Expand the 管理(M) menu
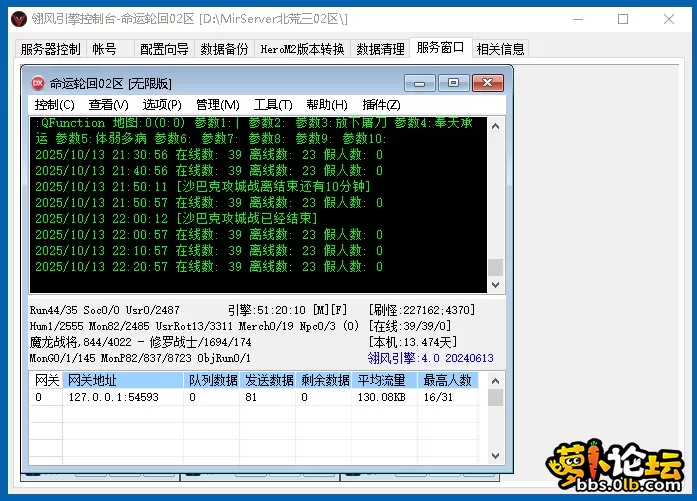Viewport: 697px width, 501px height. (217, 104)
